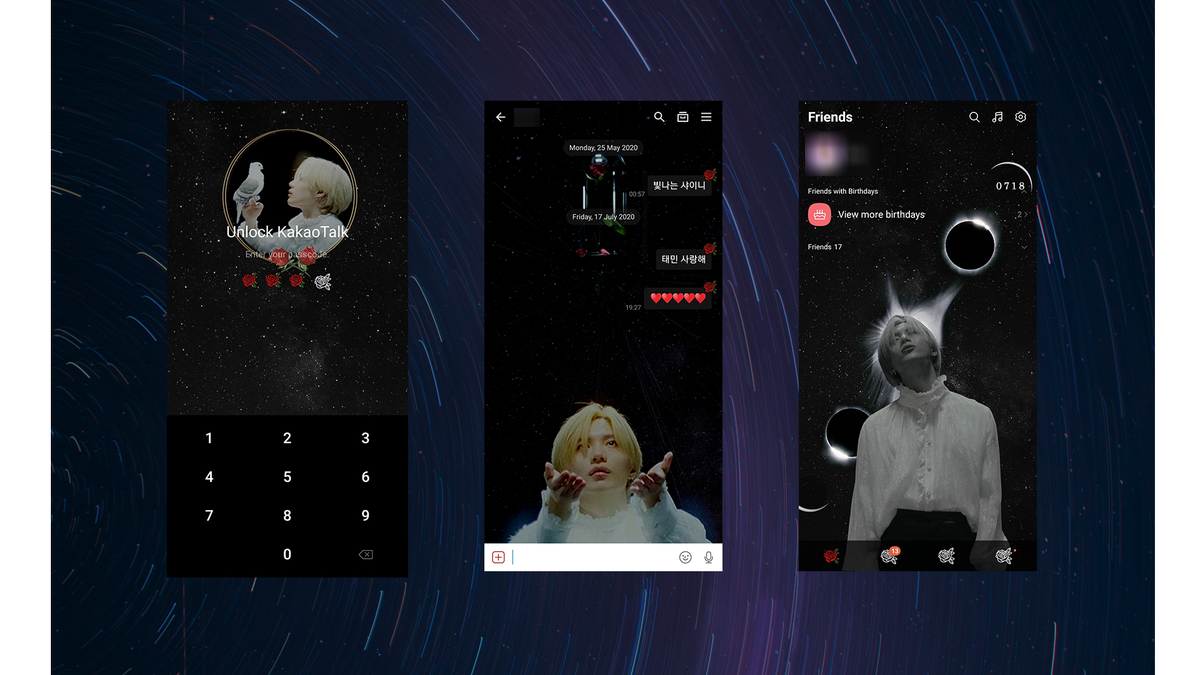This screenshot has height=675, width=1200.
Task: Click the chat bubble '태민 사랑해'
Action: 684,259
